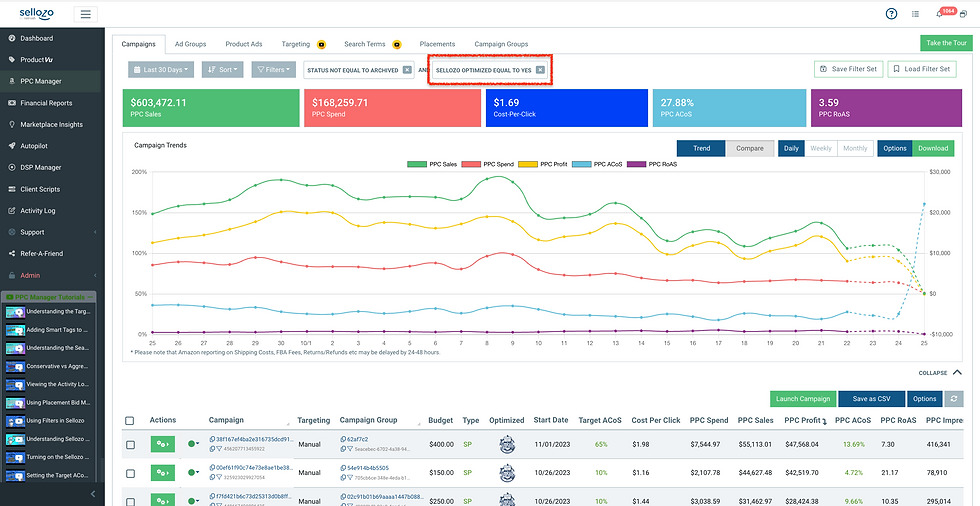This screenshot has height=506, width=980.
Task: Click the Targeting tab video icon
Action: [321, 44]
